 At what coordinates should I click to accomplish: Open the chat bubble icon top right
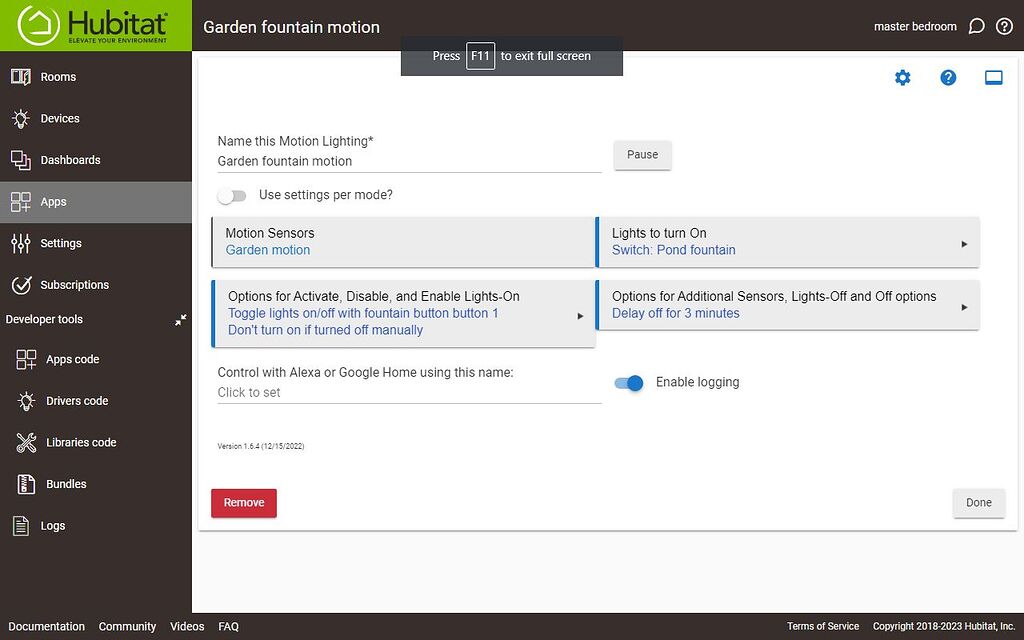pos(976,26)
